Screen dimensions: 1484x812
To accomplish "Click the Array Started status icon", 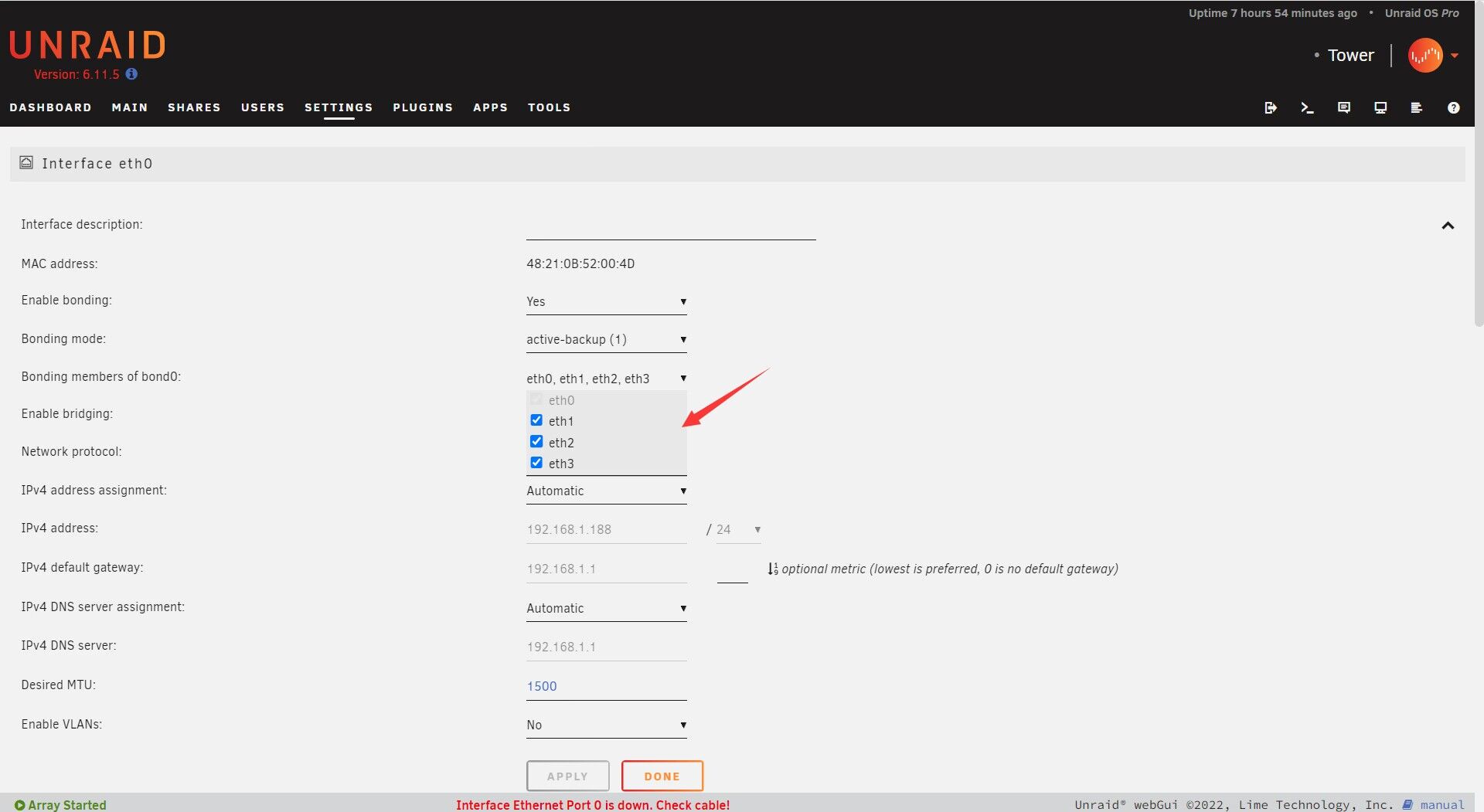I will (x=20, y=805).
